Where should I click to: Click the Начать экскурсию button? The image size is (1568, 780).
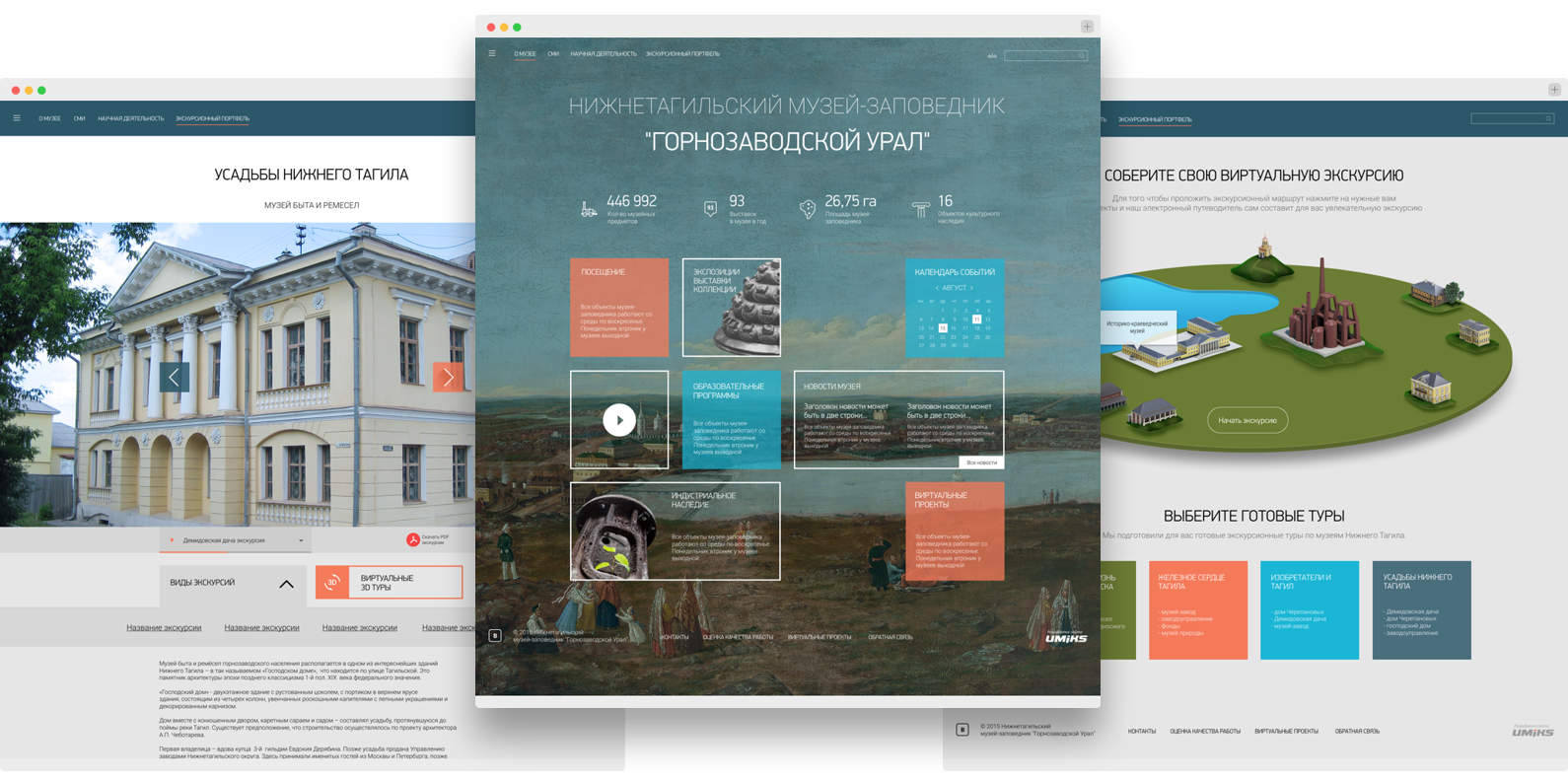pos(1247,420)
